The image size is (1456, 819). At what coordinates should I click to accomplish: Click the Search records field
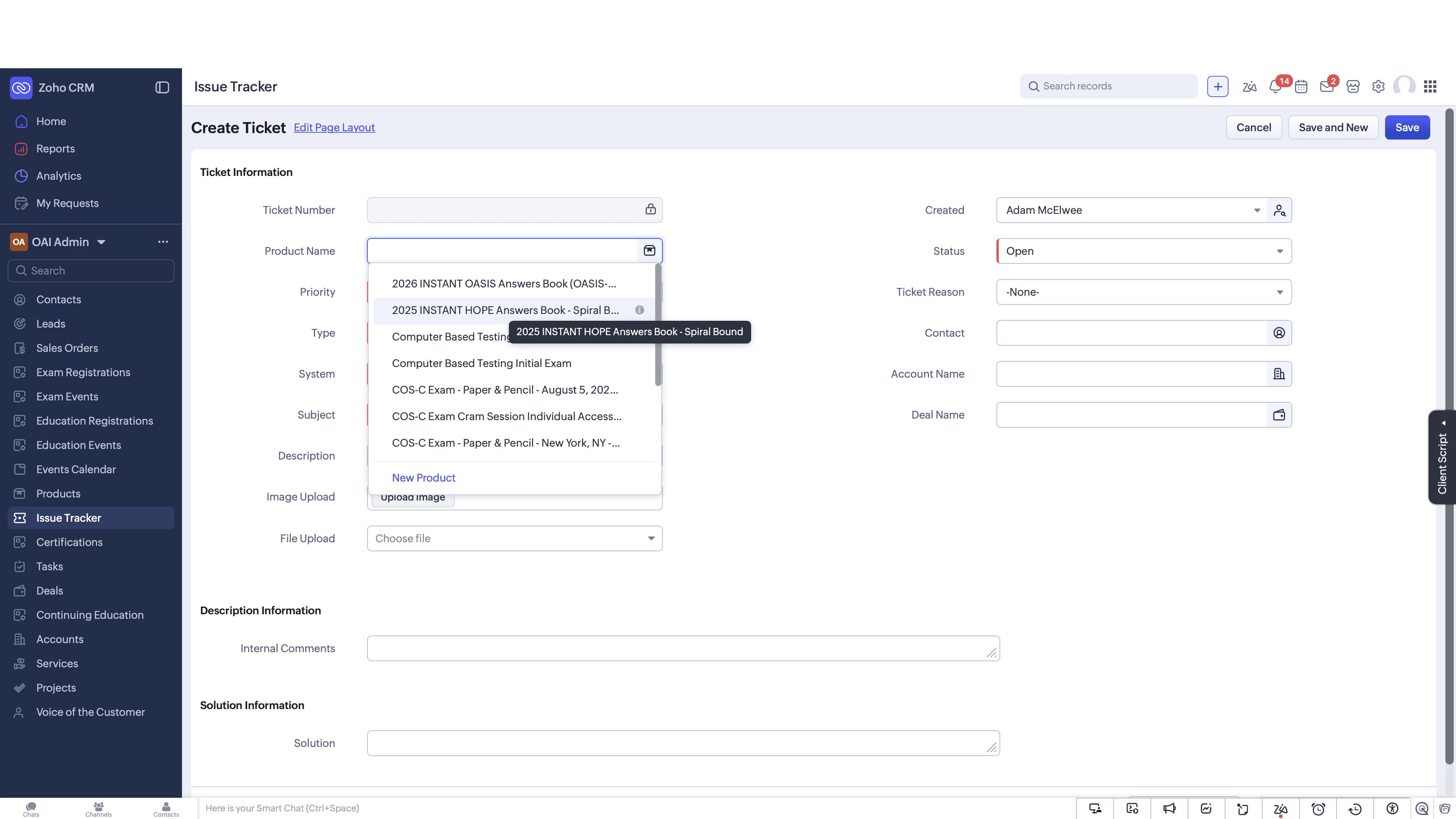click(1108, 86)
